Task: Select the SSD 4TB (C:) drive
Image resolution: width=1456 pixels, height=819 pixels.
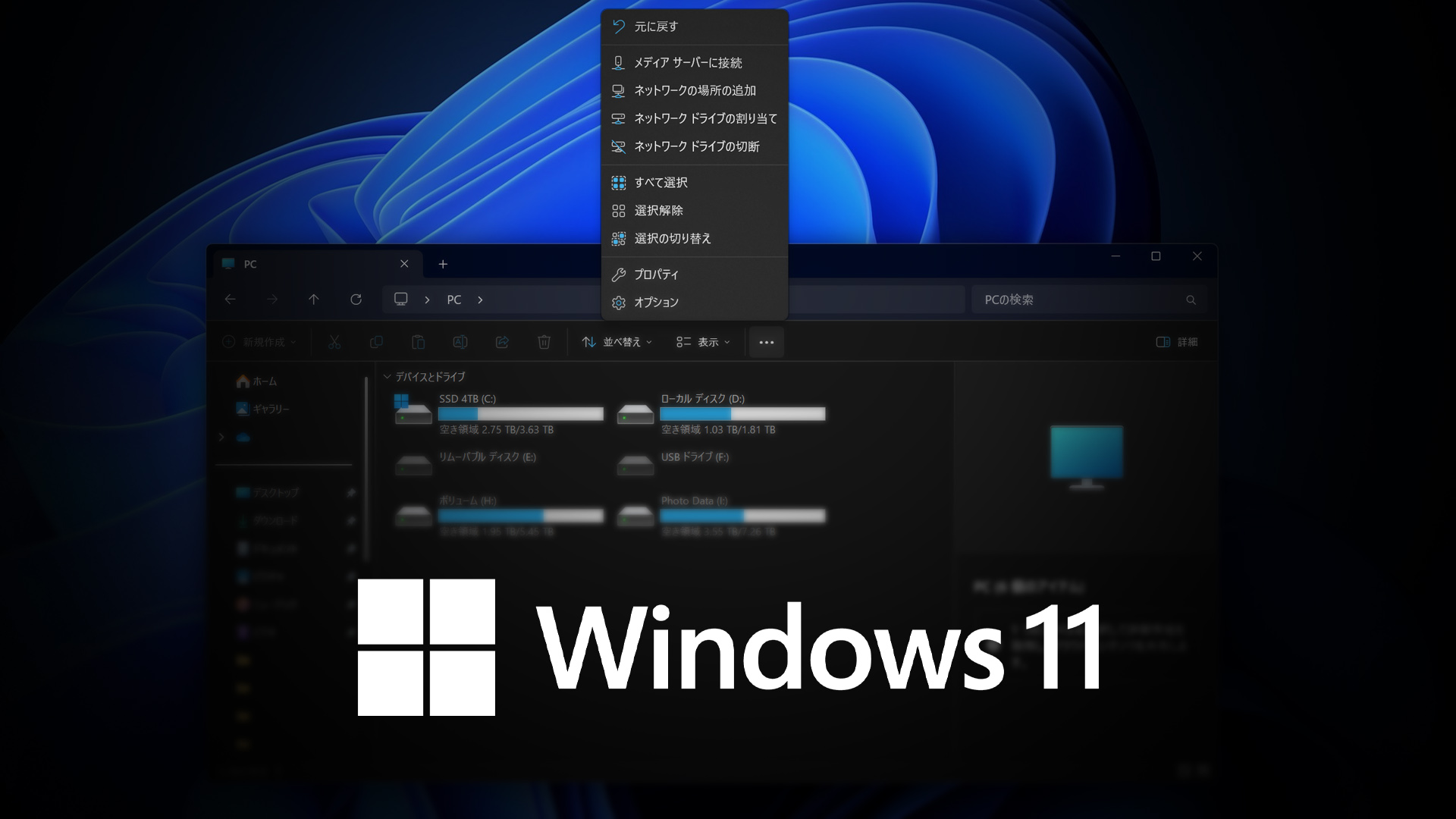Action: click(x=498, y=413)
